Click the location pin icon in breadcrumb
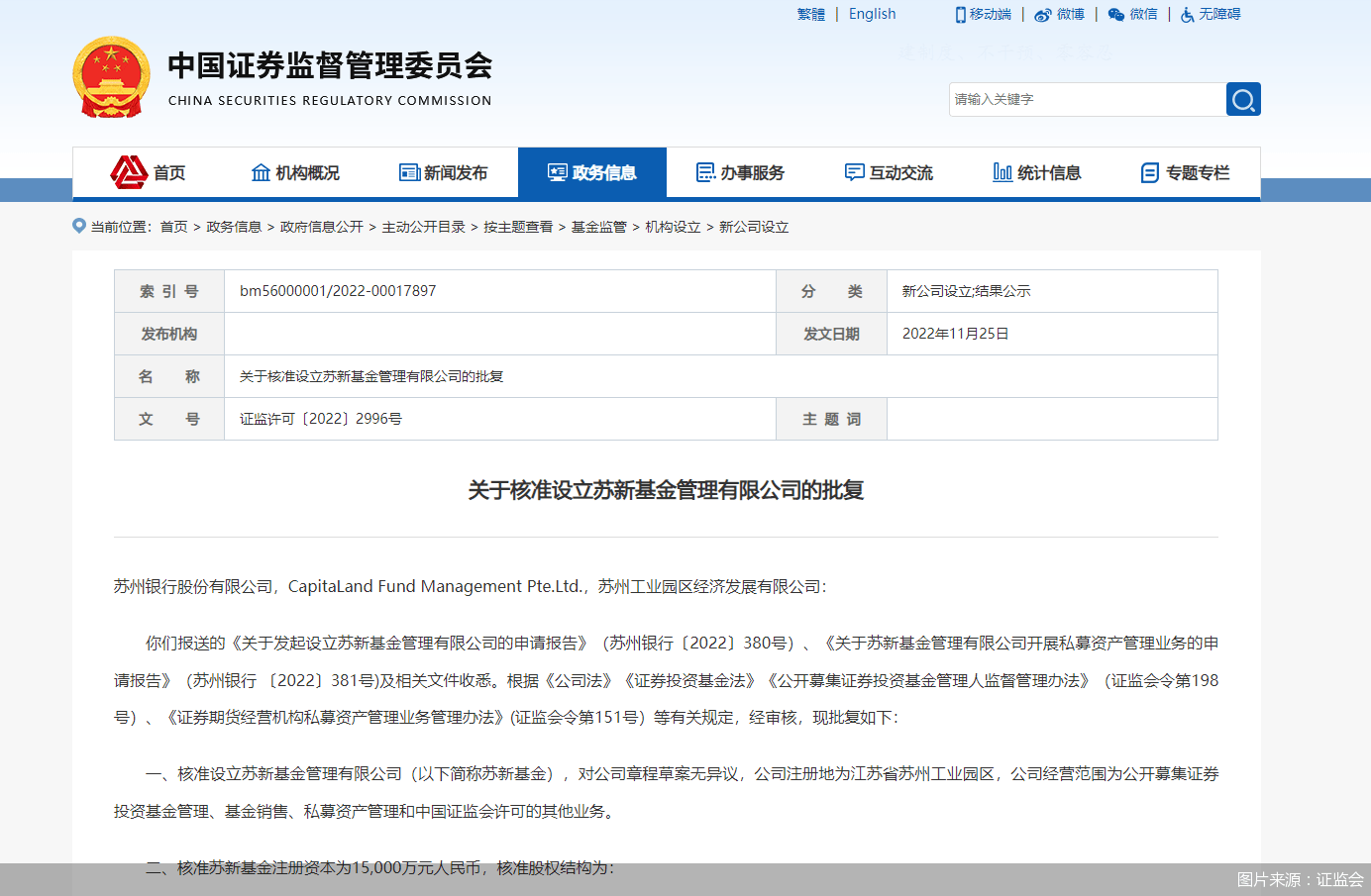The width and height of the screenshot is (1371, 896). (x=79, y=226)
